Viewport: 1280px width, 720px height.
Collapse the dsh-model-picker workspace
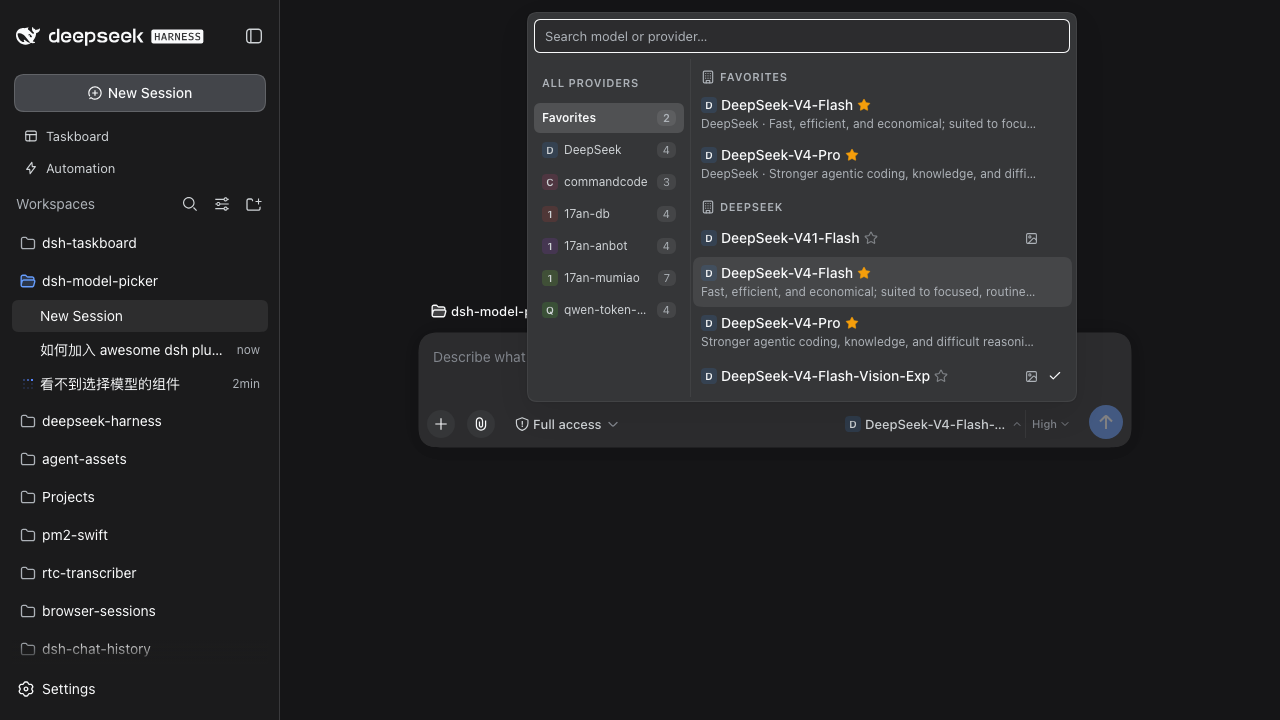pyautogui.click(x=140, y=281)
